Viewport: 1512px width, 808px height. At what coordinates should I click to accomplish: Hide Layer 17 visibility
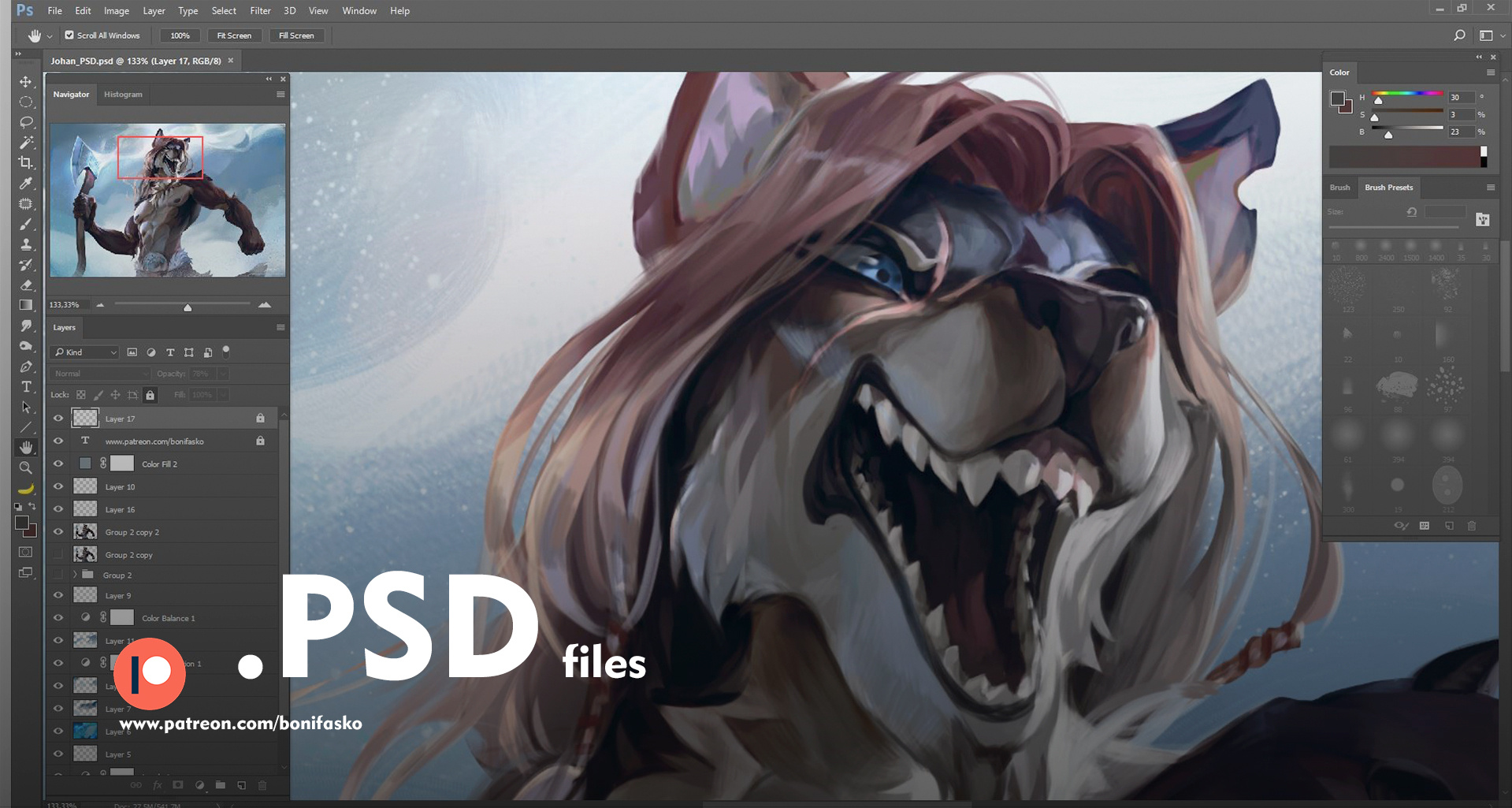(58, 419)
